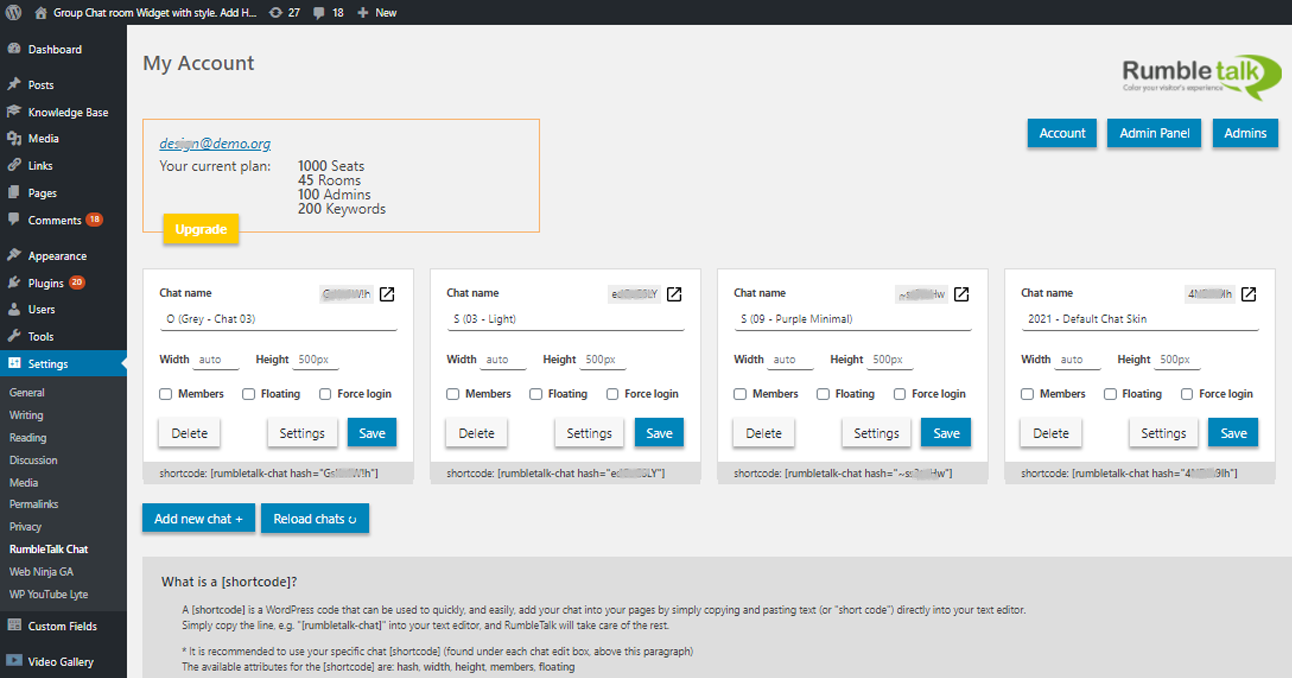Open General settings submenu
This screenshot has height=678, width=1292.
pyautogui.click(x=27, y=393)
